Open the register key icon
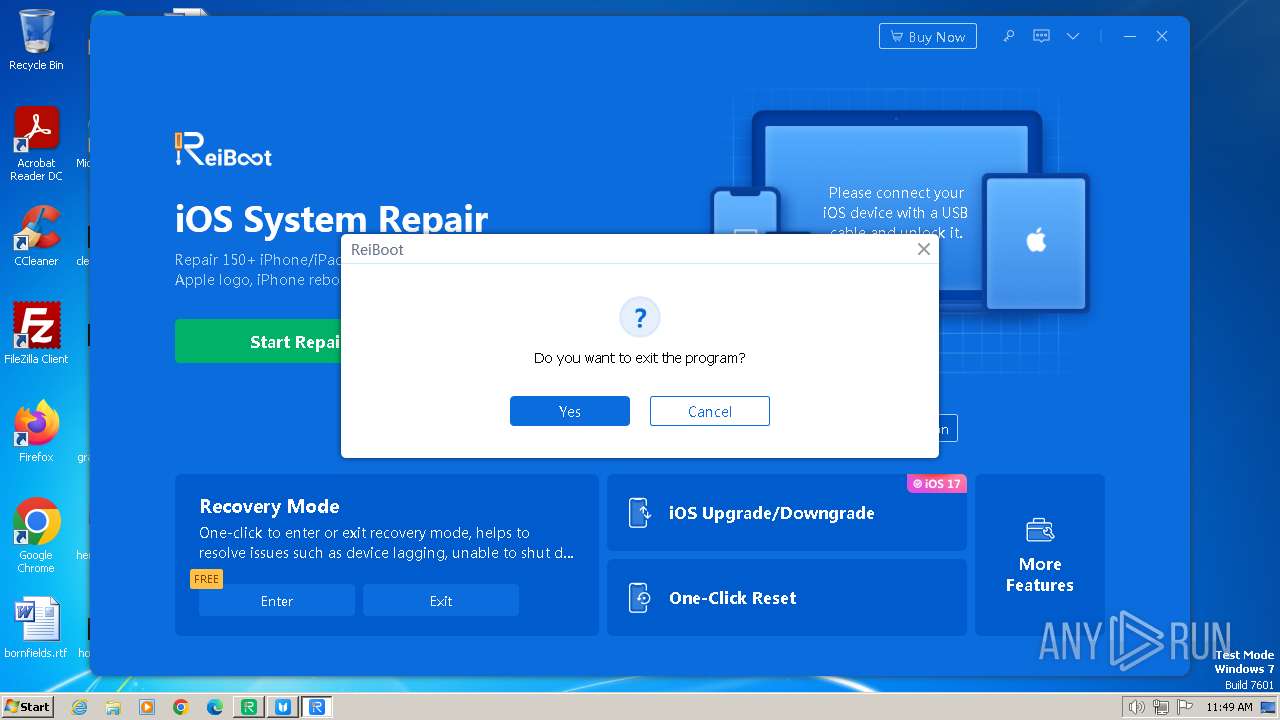The height and width of the screenshot is (720, 1280). pos(1009,36)
